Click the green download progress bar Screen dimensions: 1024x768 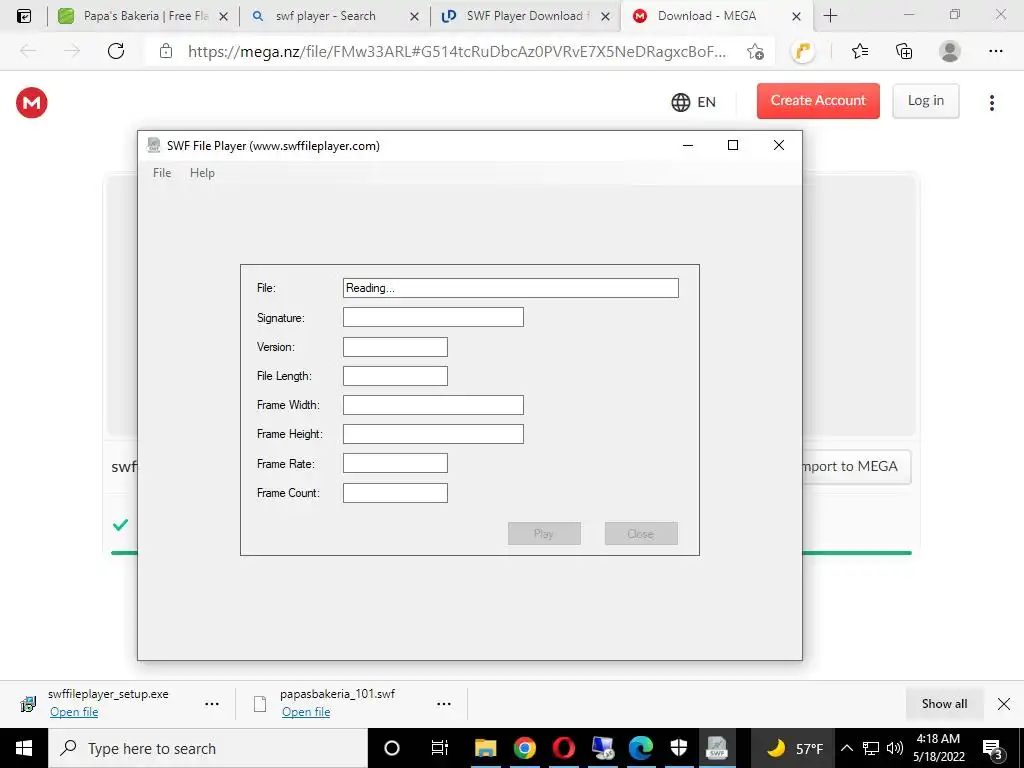point(856,553)
